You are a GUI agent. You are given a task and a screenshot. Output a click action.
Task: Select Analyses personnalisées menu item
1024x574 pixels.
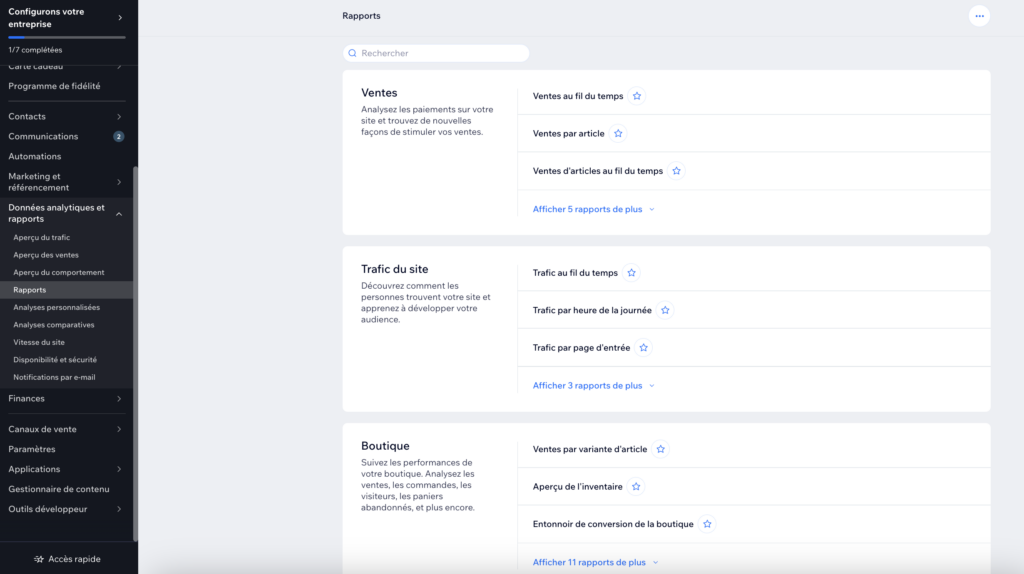(56, 307)
